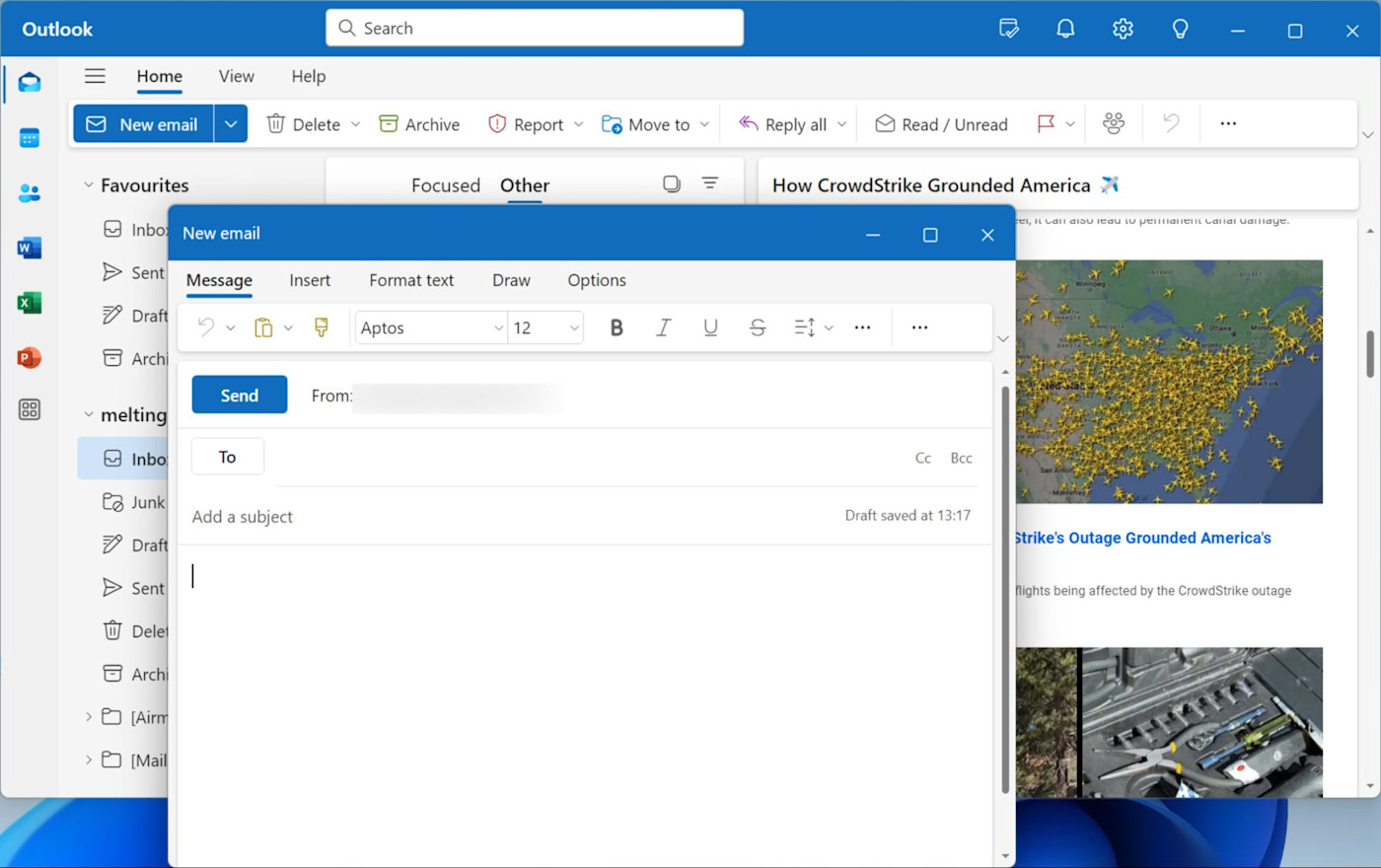
Task: Toggle underline formatting
Action: point(710,327)
